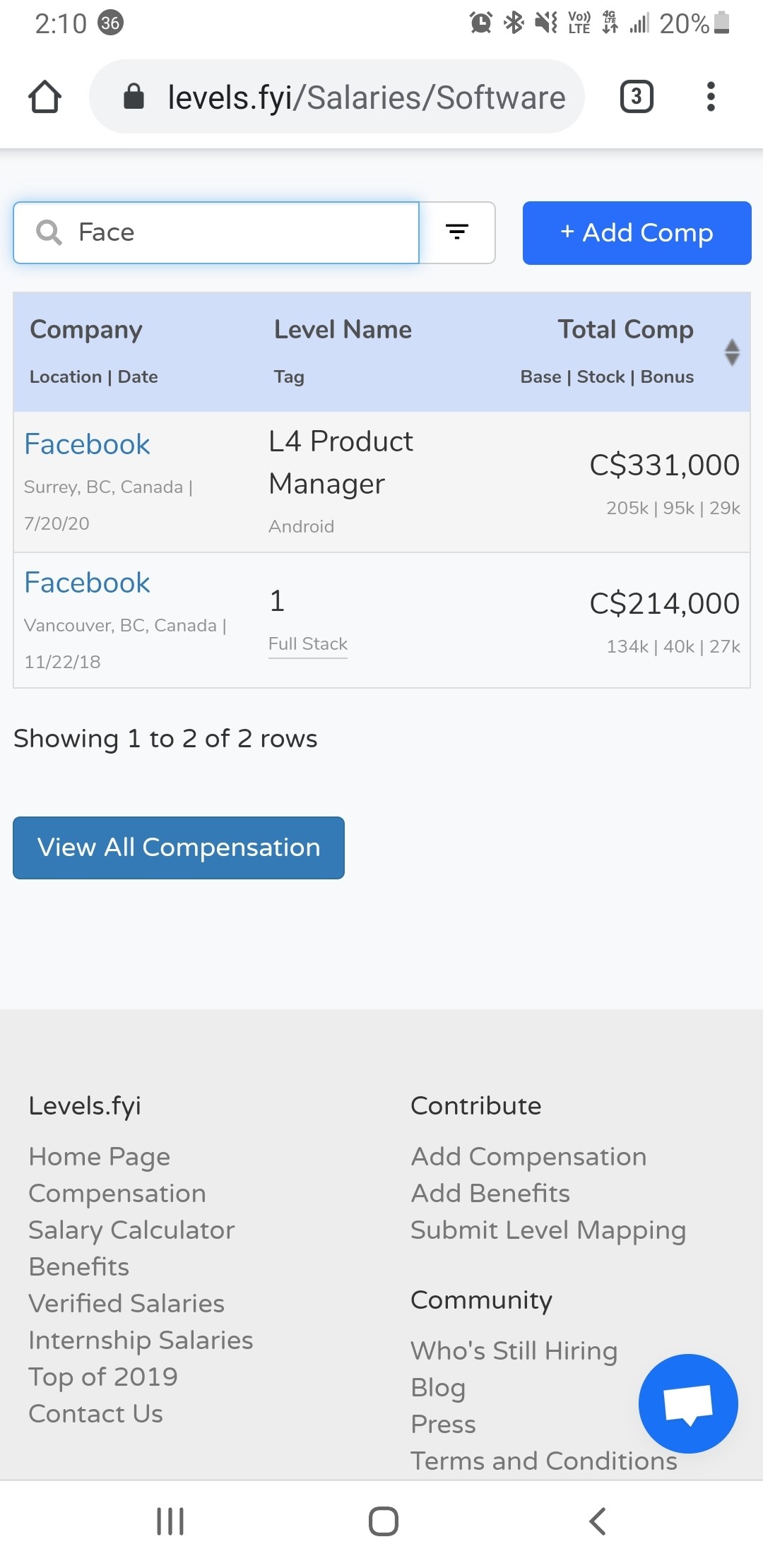Open the browser tab switcher showing 3
This screenshot has height=1568, width=763.
[637, 97]
